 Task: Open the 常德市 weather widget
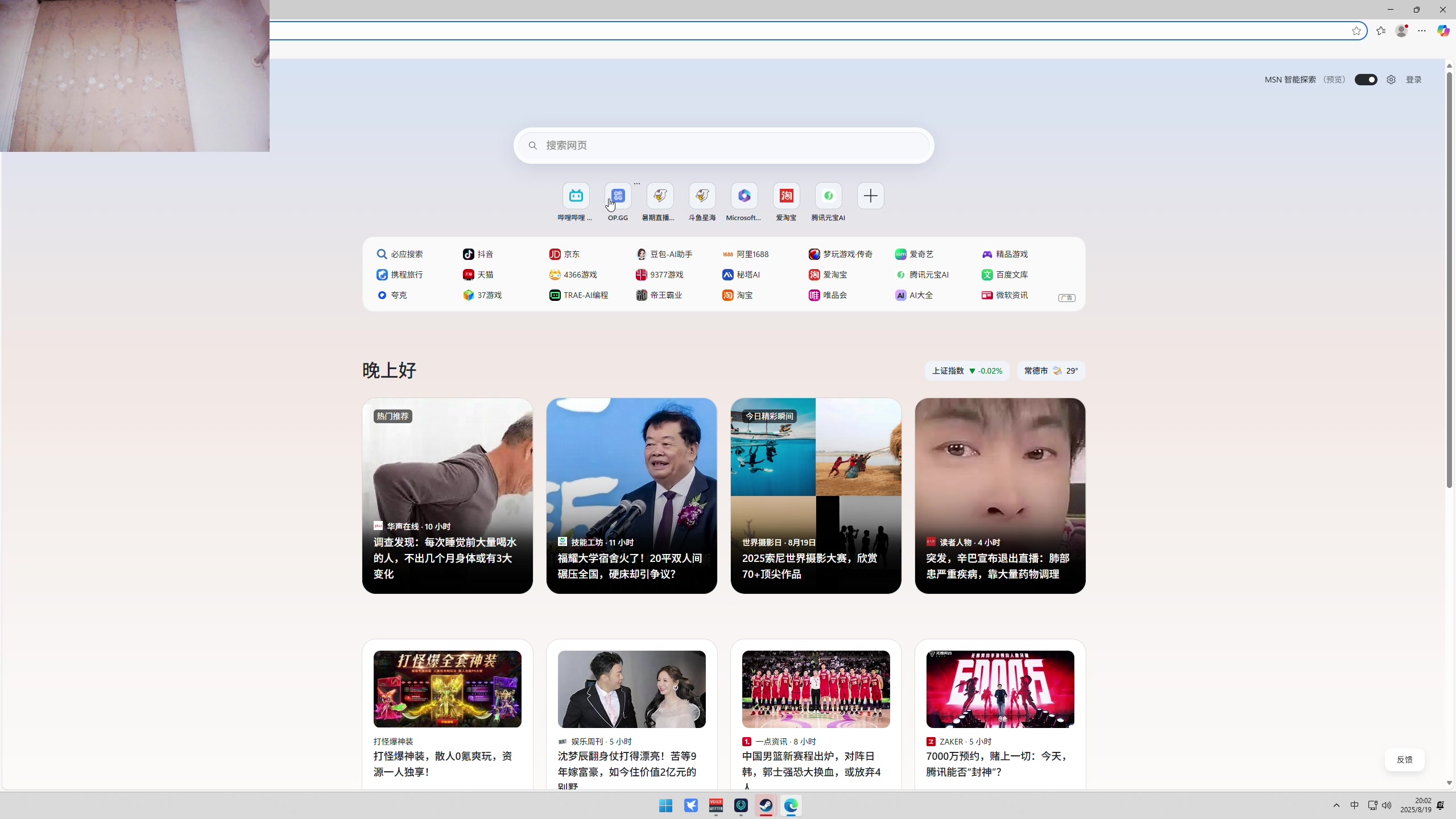tap(1050, 371)
